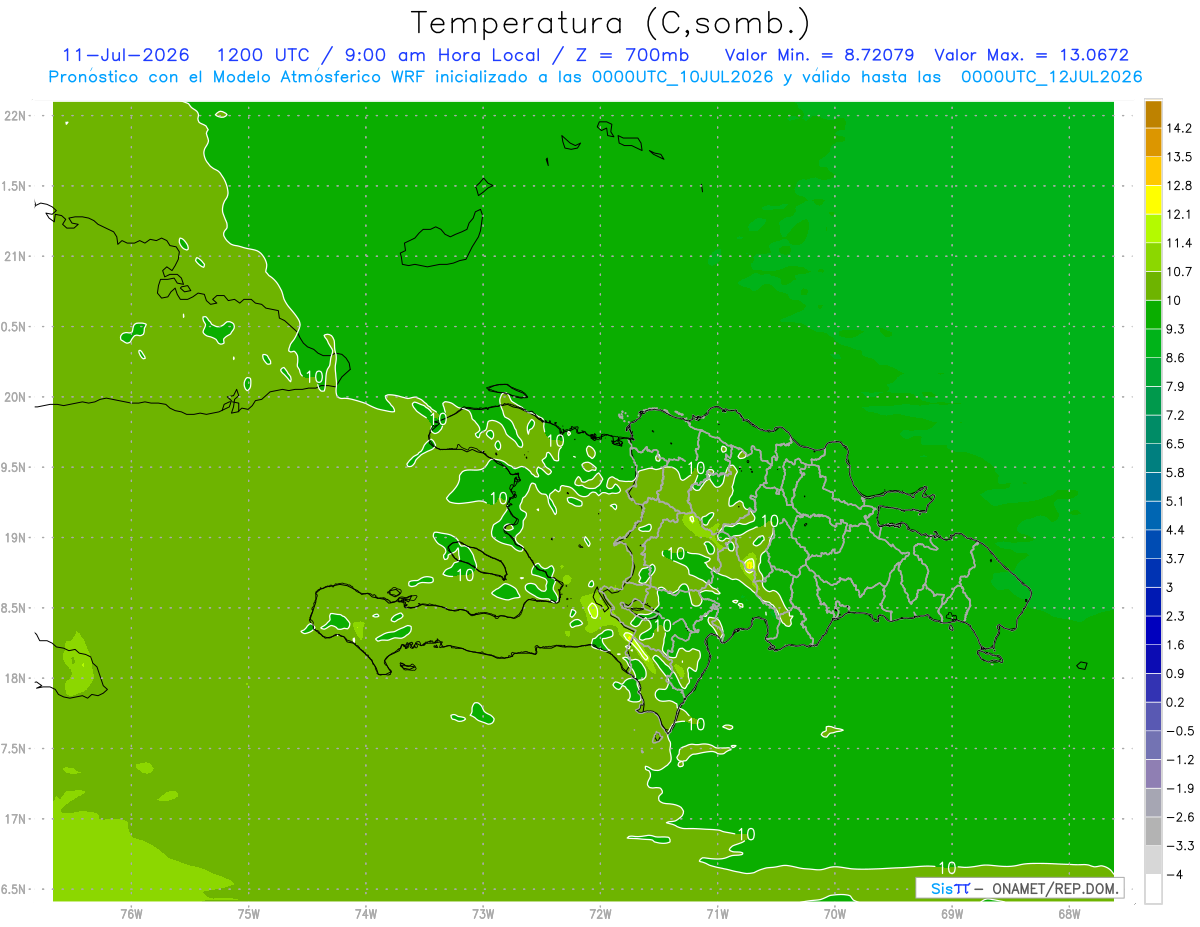Click the 19N latitude label
Screen dimensions: 1200x927
[17, 537]
